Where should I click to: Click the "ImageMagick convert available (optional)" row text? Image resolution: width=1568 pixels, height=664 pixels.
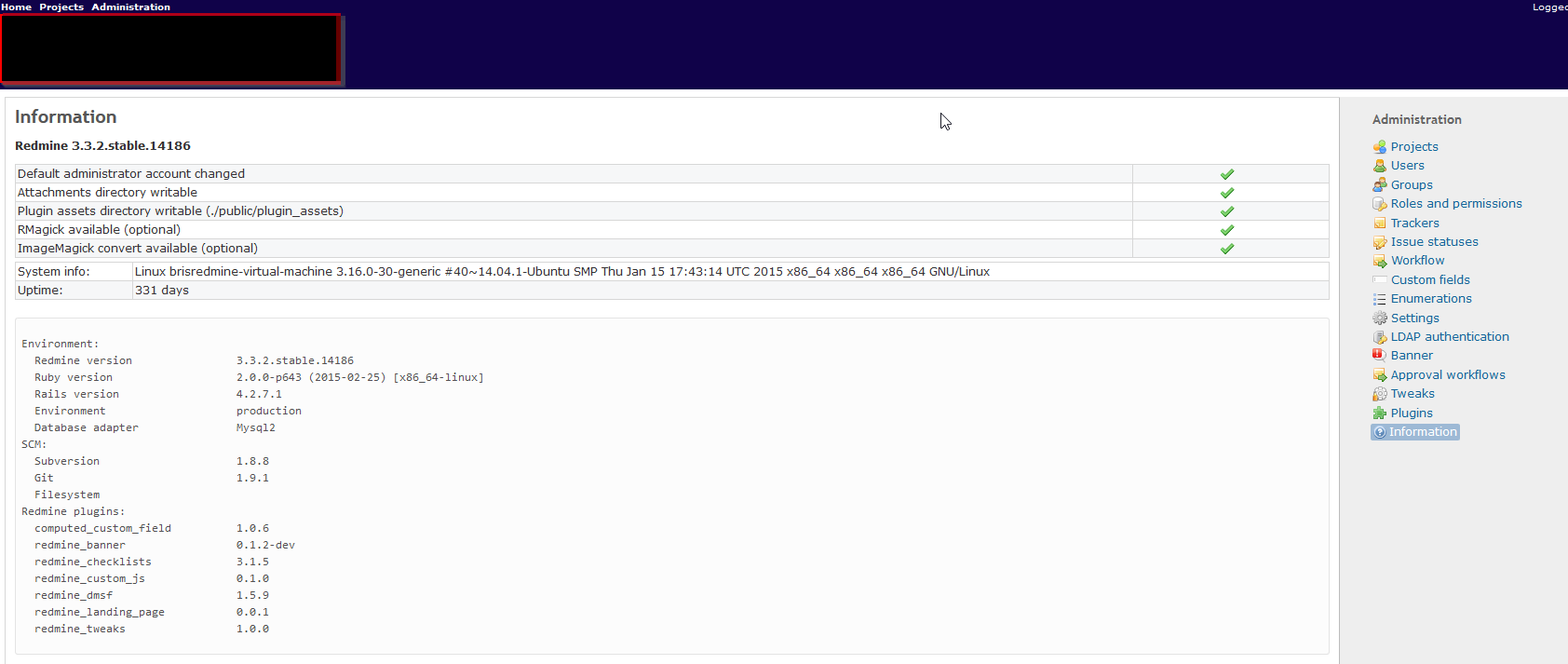click(138, 249)
